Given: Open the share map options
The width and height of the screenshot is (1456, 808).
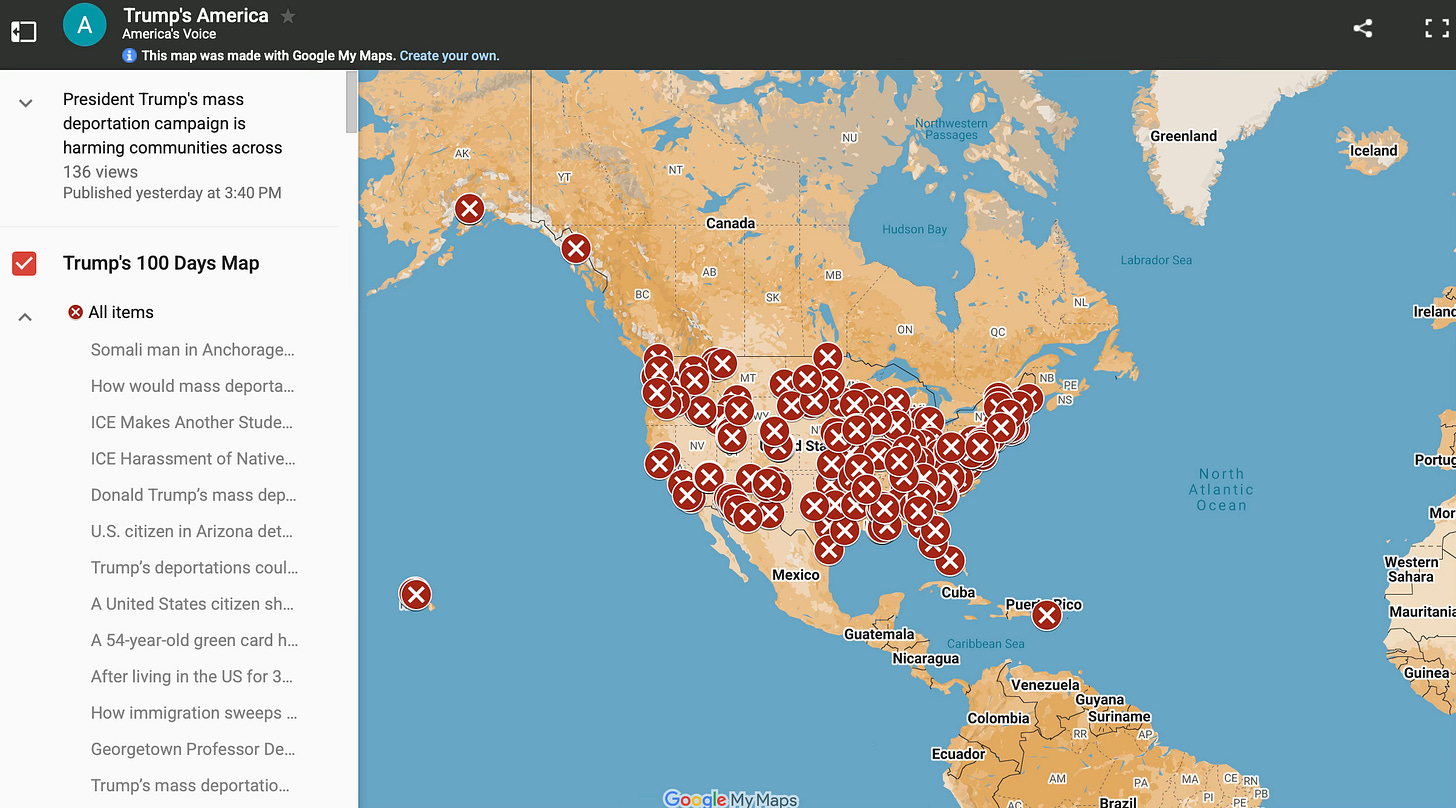Looking at the screenshot, I should click(x=1362, y=28).
